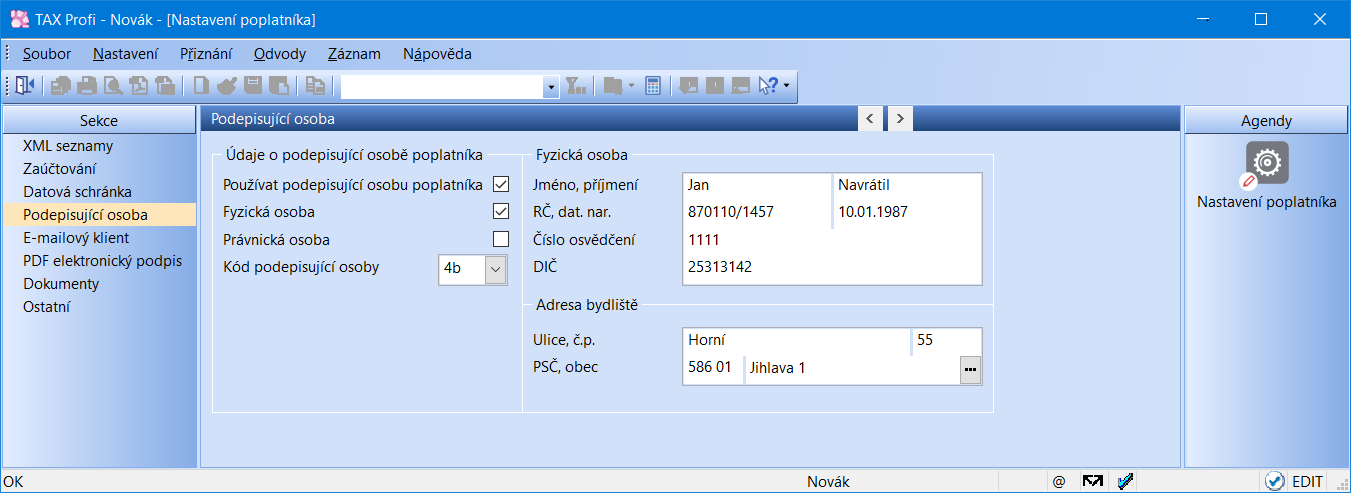This screenshot has width=1351, height=493.
Task: Open the calculator tool in toolbar
Action: (x=653, y=86)
